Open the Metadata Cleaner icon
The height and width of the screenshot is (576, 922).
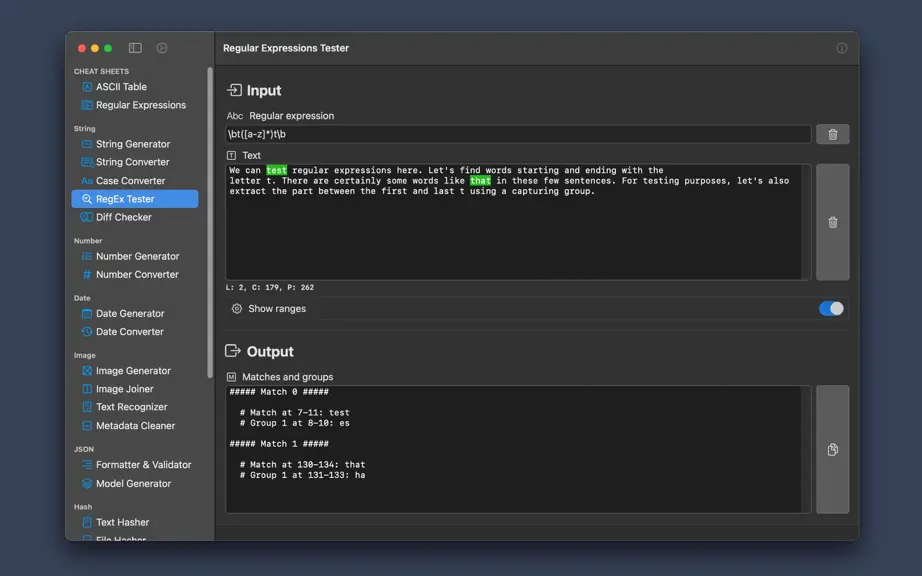pos(86,426)
